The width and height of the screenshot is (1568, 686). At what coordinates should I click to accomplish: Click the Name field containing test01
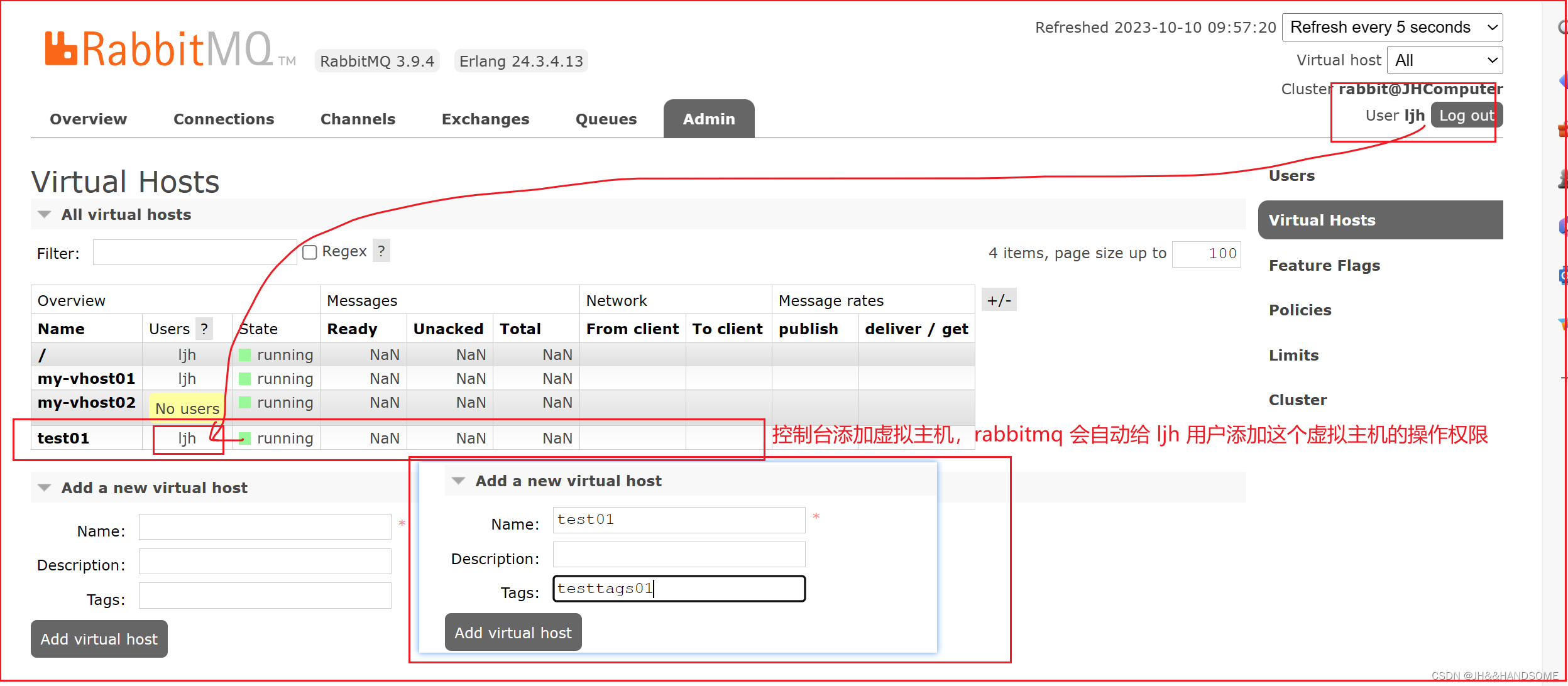[x=679, y=520]
